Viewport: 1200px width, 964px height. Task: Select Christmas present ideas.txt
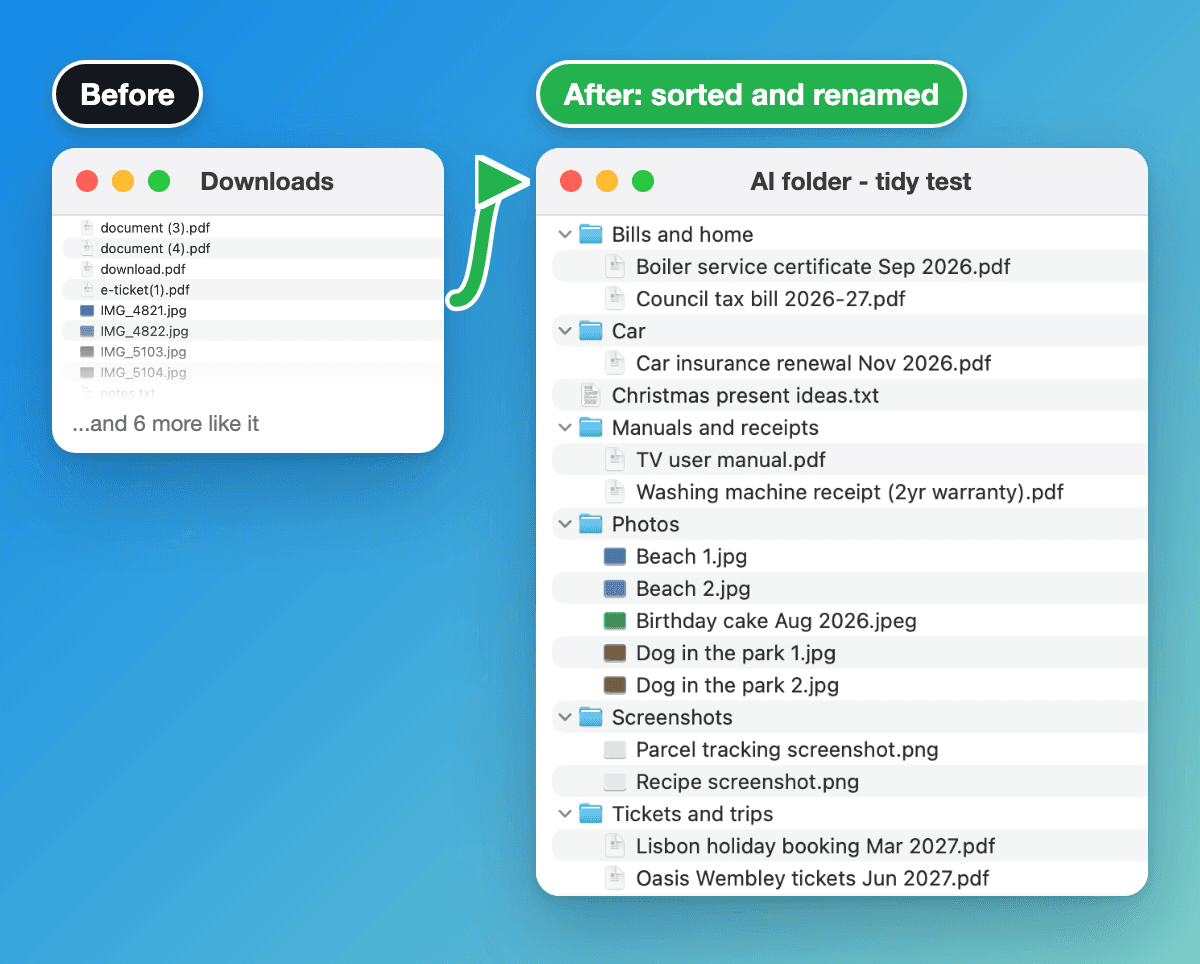click(746, 396)
